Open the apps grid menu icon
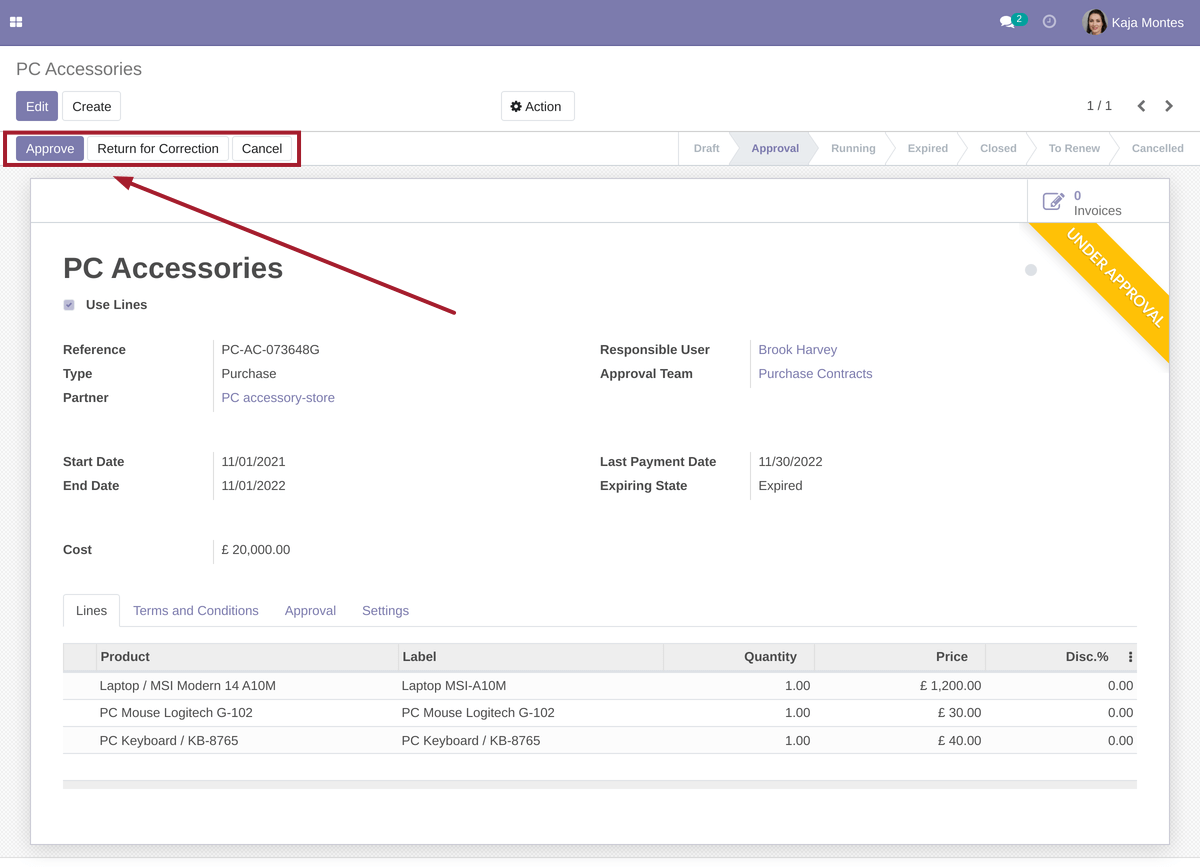1200x867 pixels. pos(16,22)
